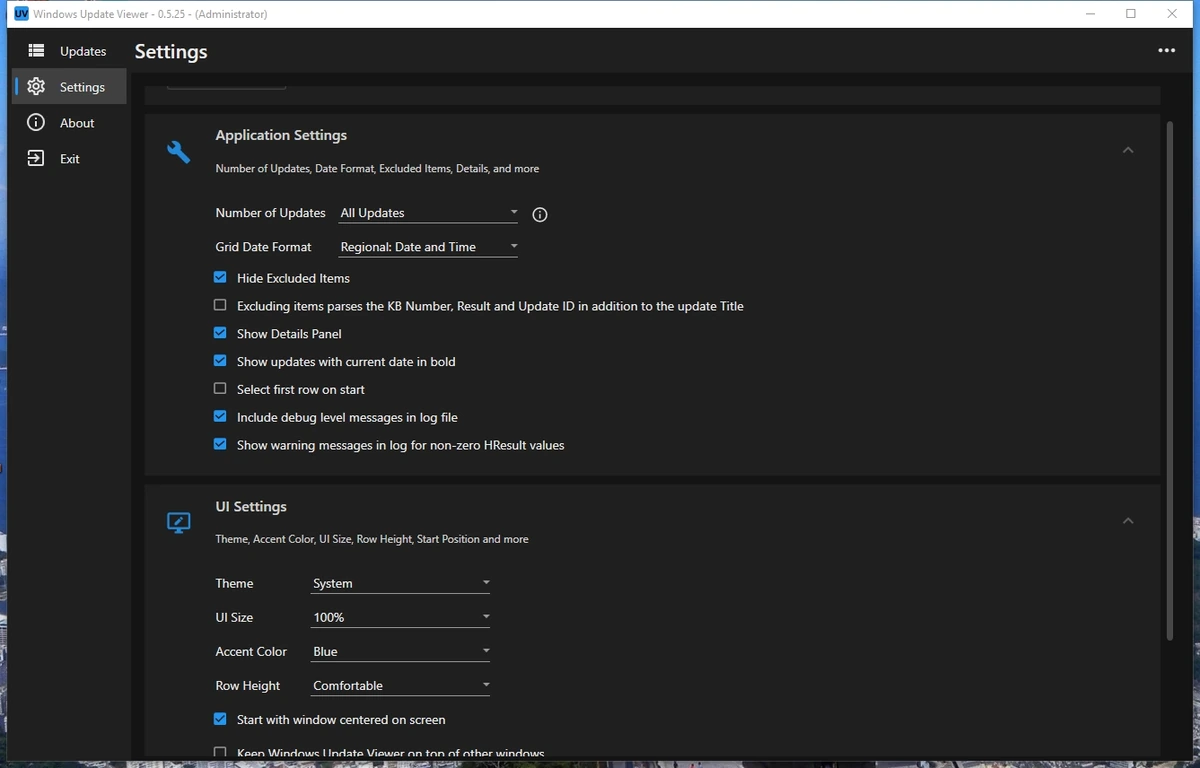Enable Keep Windows Update Viewer on top
This screenshot has height=768, width=1200.
[220, 753]
